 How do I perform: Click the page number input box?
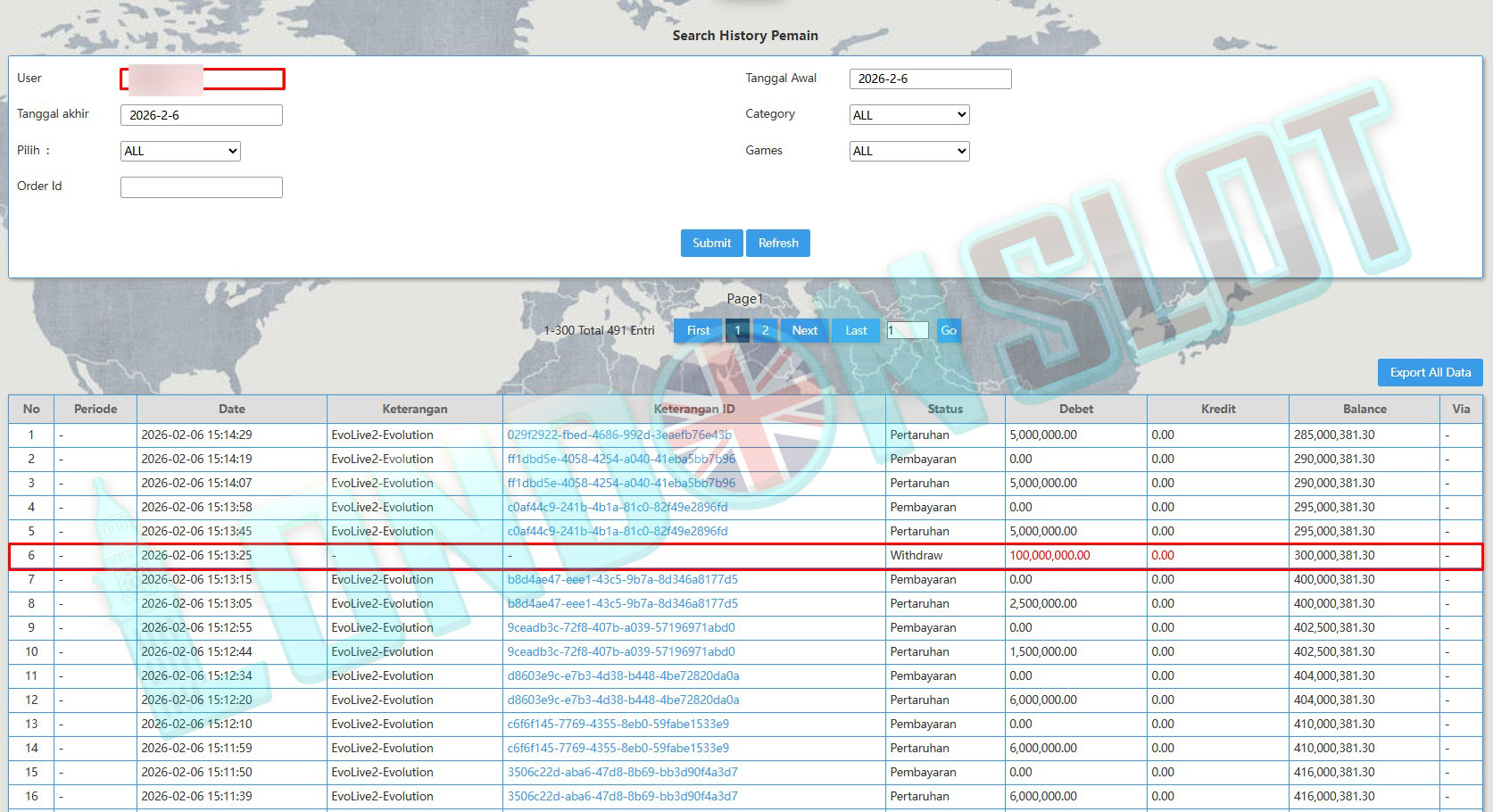(908, 331)
